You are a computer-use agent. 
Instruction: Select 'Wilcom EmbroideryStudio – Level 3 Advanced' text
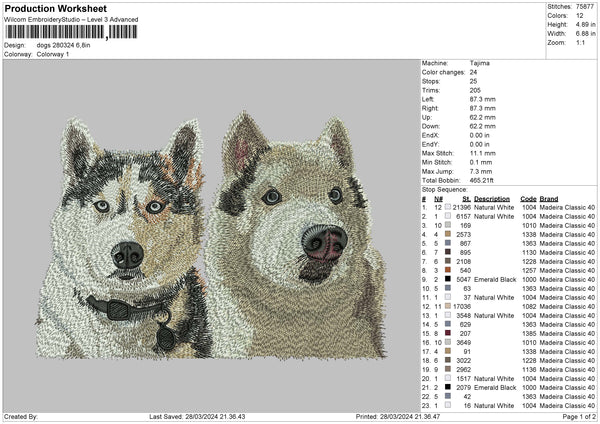click(x=71, y=20)
